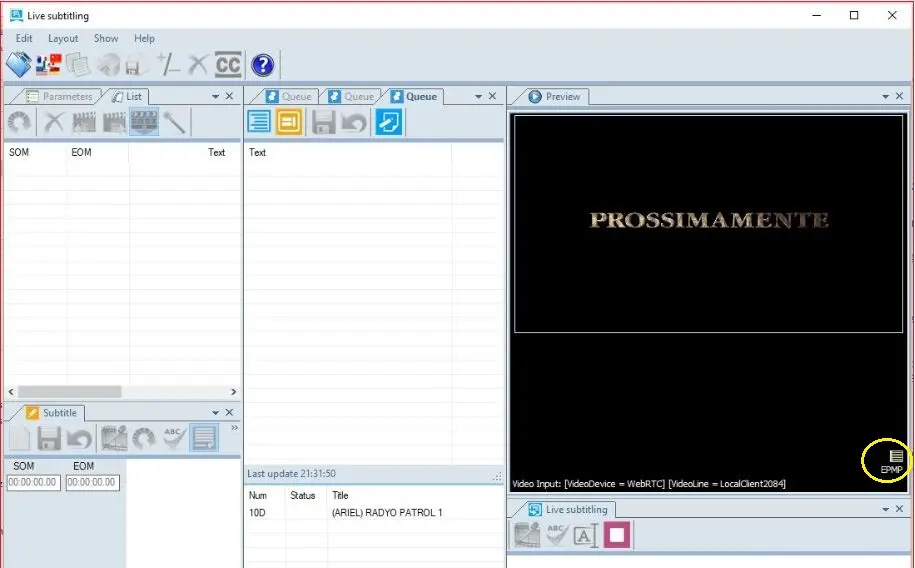Click the blue text lines icon in Queue panel

(x=259, y=122)
